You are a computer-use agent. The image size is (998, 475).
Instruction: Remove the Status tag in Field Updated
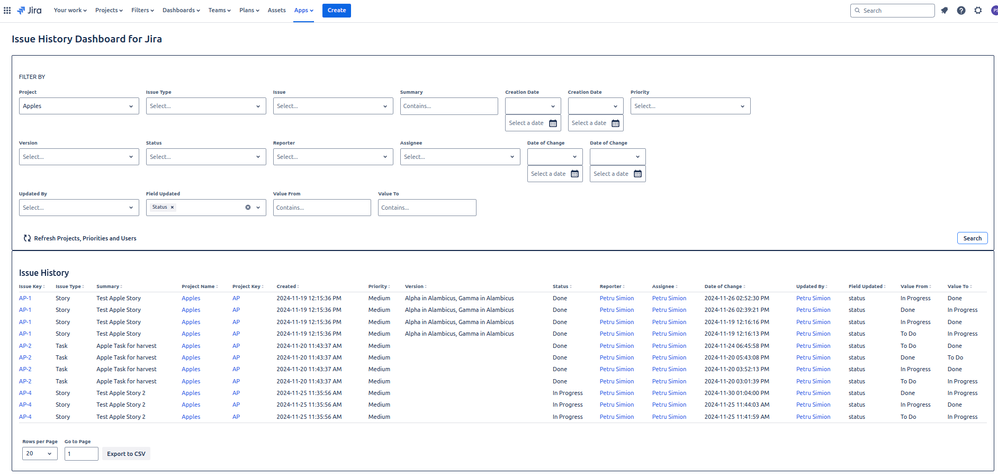(172, 208)
